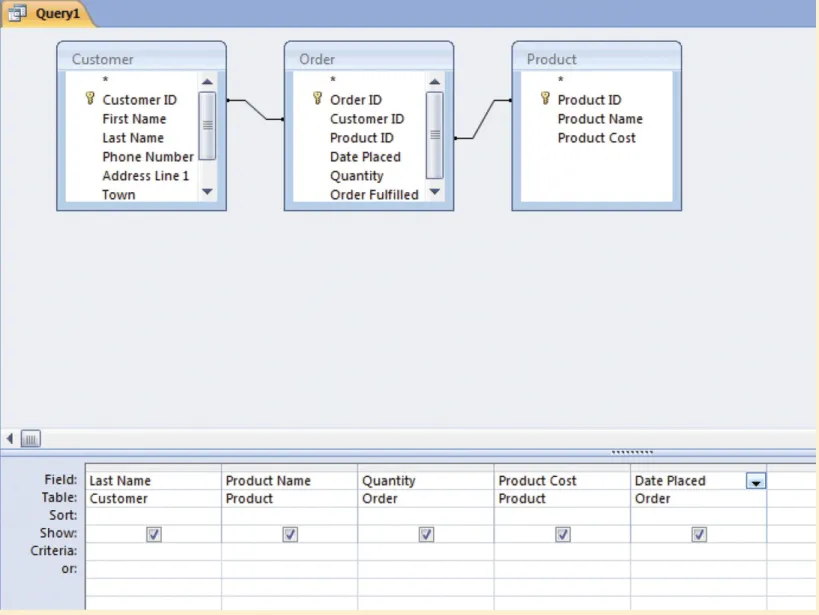Image resolution: width=819 pixels, height=615 pixels.
Task: Select Order Fulfilled field
Action: (374, 194)
